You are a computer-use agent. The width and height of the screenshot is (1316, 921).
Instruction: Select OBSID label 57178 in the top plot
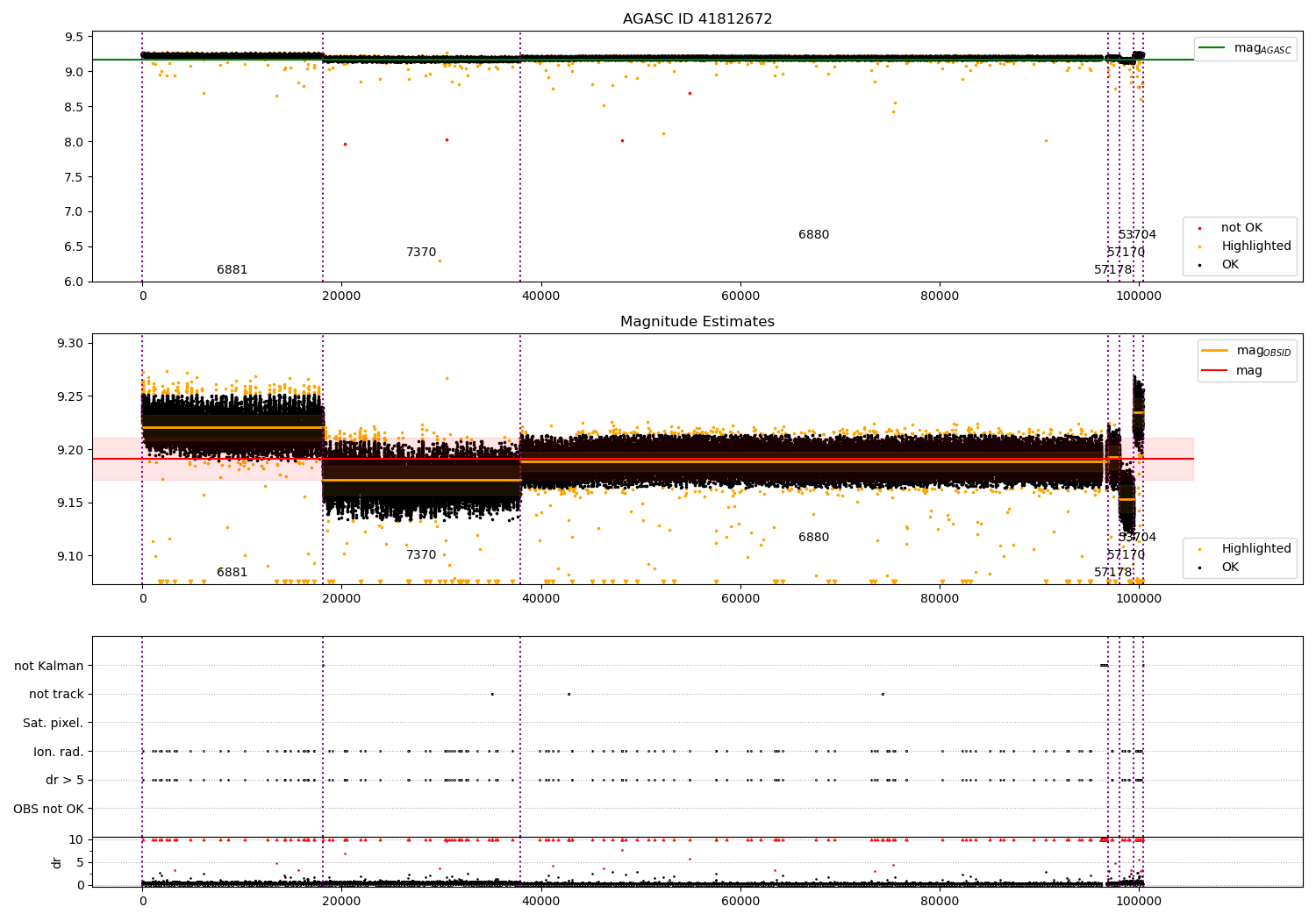[x=1113, y=270]
